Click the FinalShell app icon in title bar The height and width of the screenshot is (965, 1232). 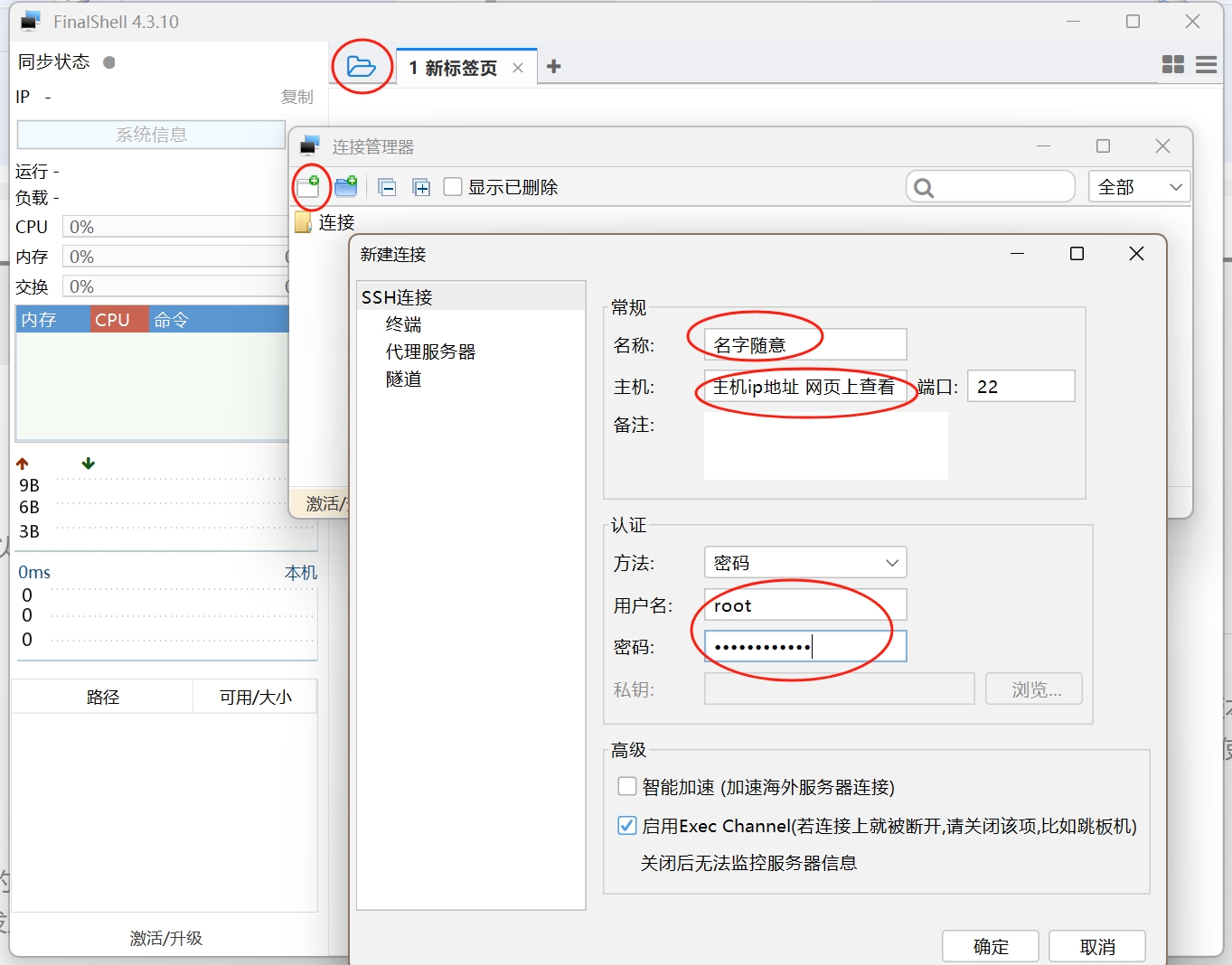32,21
